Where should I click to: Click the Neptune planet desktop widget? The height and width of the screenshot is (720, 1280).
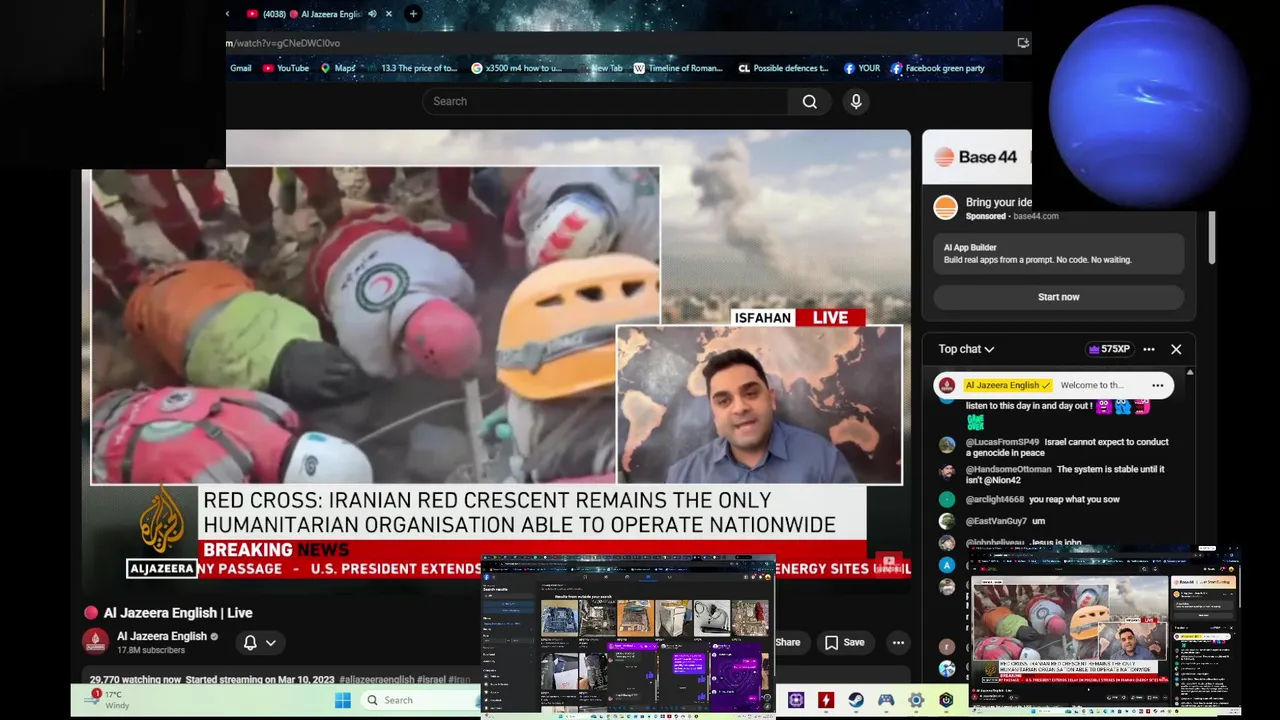[x=1147, y=107]
